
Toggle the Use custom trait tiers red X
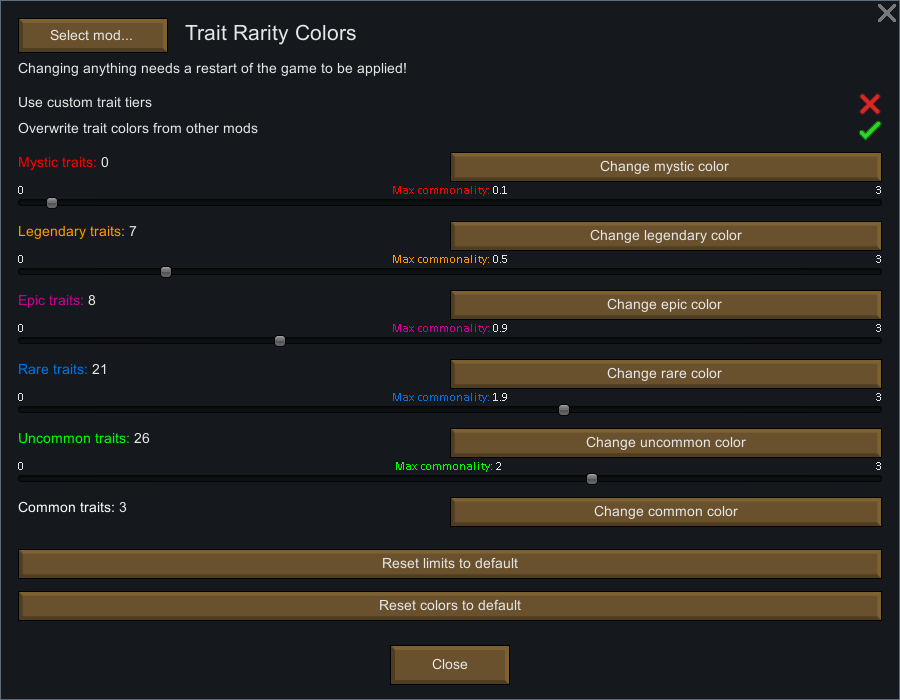[870, 104]
